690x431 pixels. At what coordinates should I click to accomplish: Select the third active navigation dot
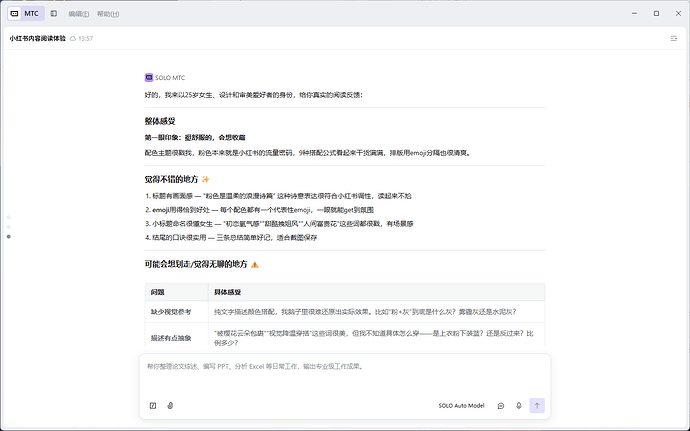[9, 237]
